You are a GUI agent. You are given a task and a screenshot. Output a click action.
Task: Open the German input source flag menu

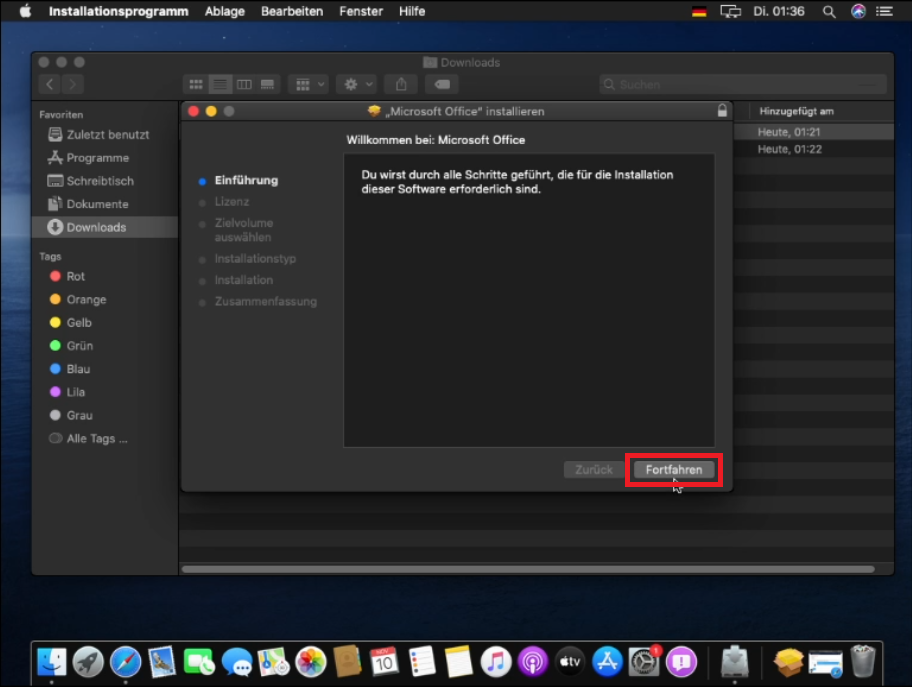point(698,11)
